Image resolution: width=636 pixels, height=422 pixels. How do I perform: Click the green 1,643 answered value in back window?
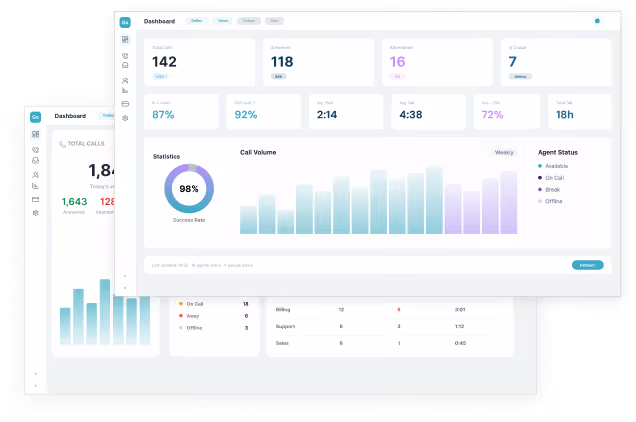click(74, 202)
